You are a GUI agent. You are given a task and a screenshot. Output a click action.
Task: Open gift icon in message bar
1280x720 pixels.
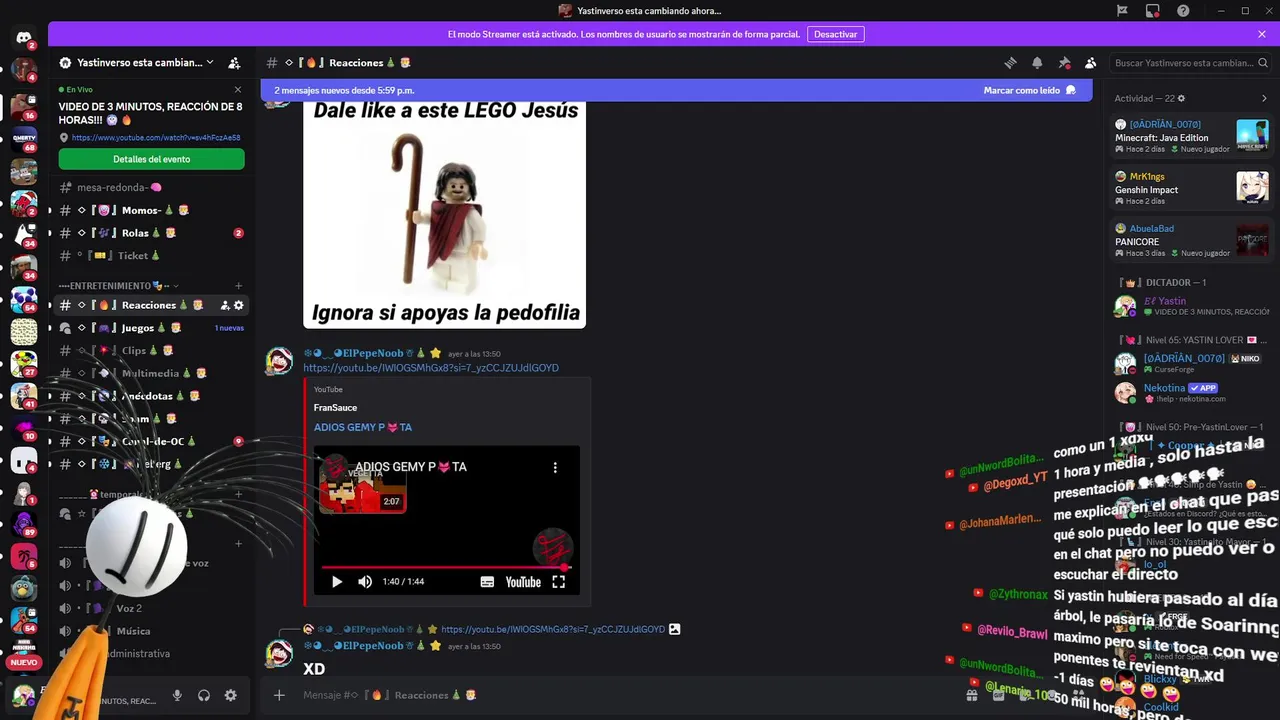[971, 695]
